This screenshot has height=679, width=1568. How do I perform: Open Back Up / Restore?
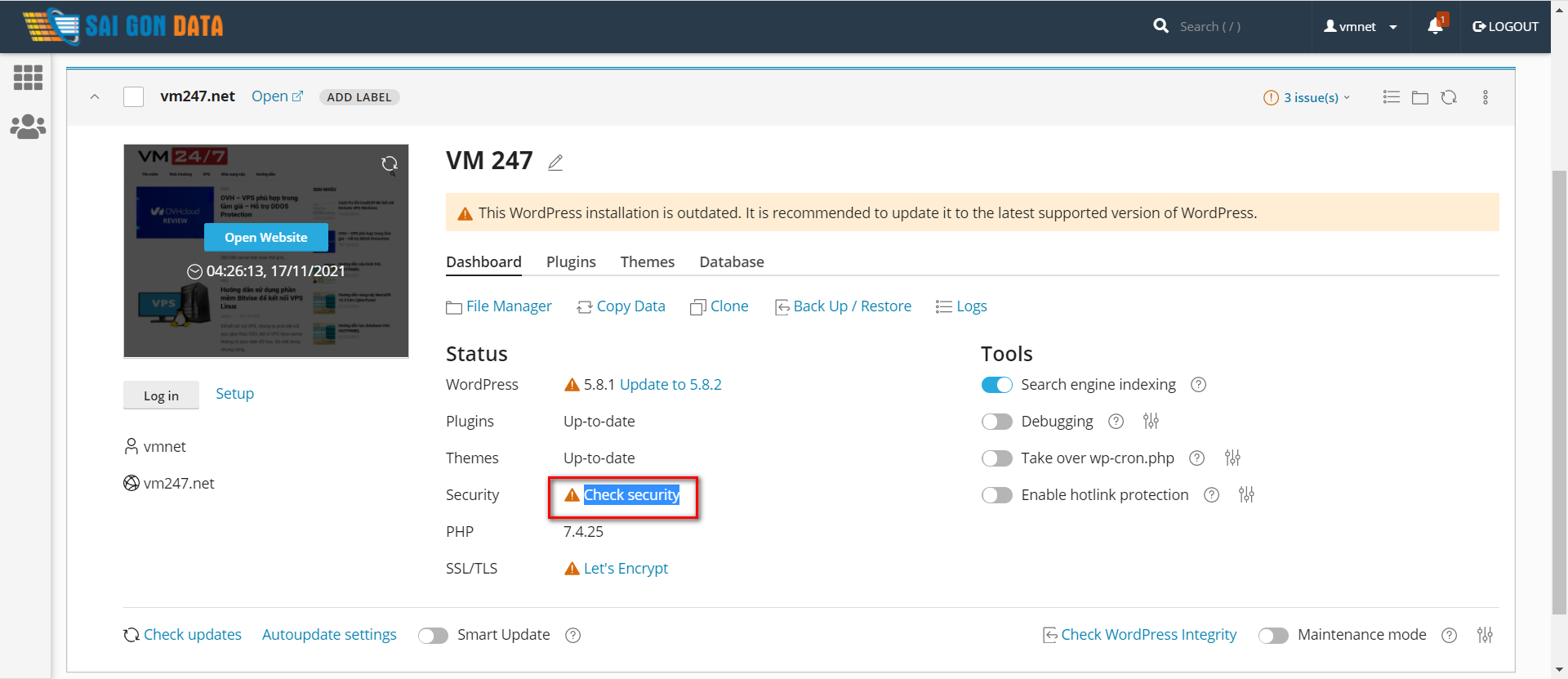point(843,306)
